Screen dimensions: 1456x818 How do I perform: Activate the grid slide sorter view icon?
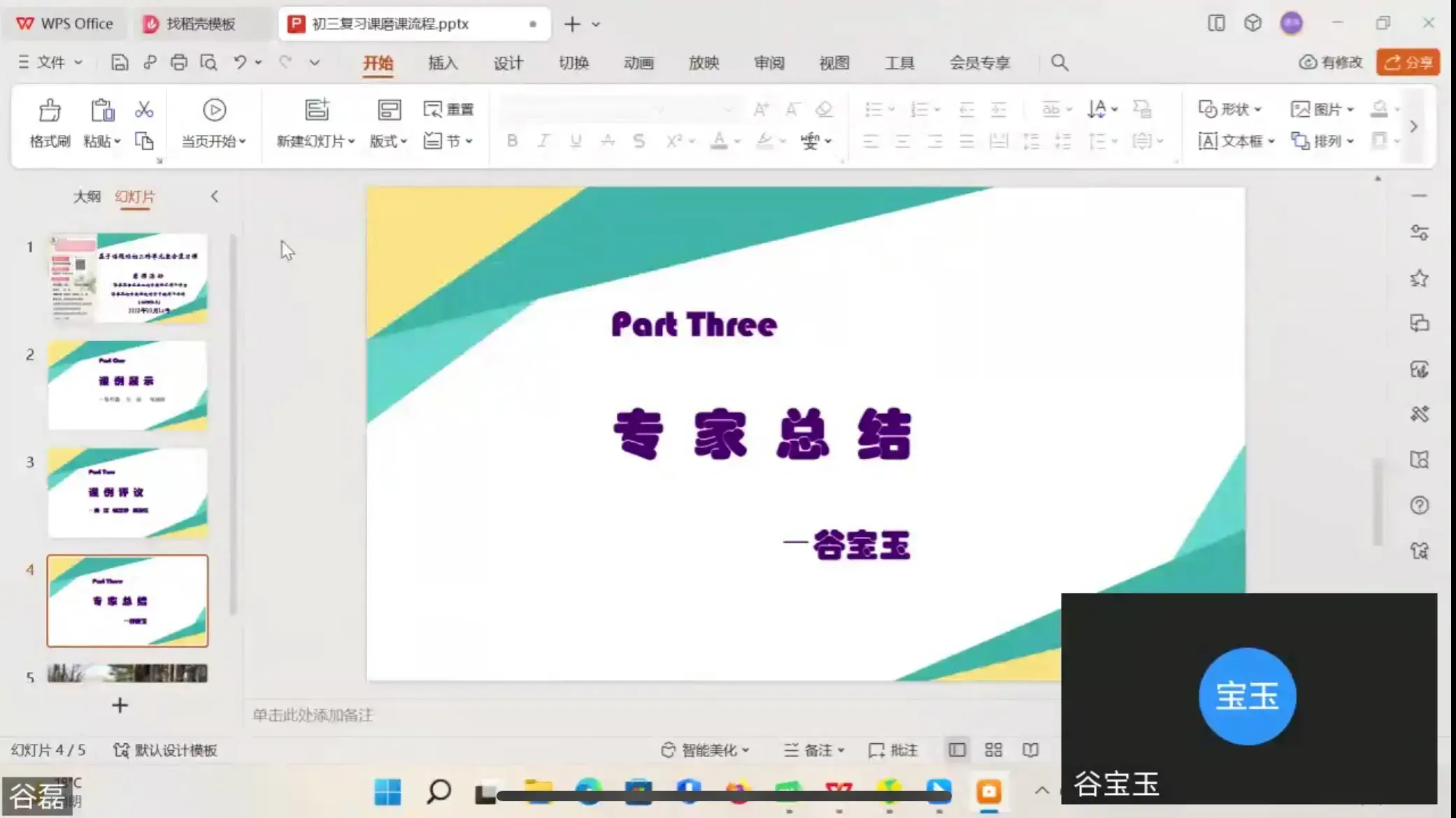992,749
